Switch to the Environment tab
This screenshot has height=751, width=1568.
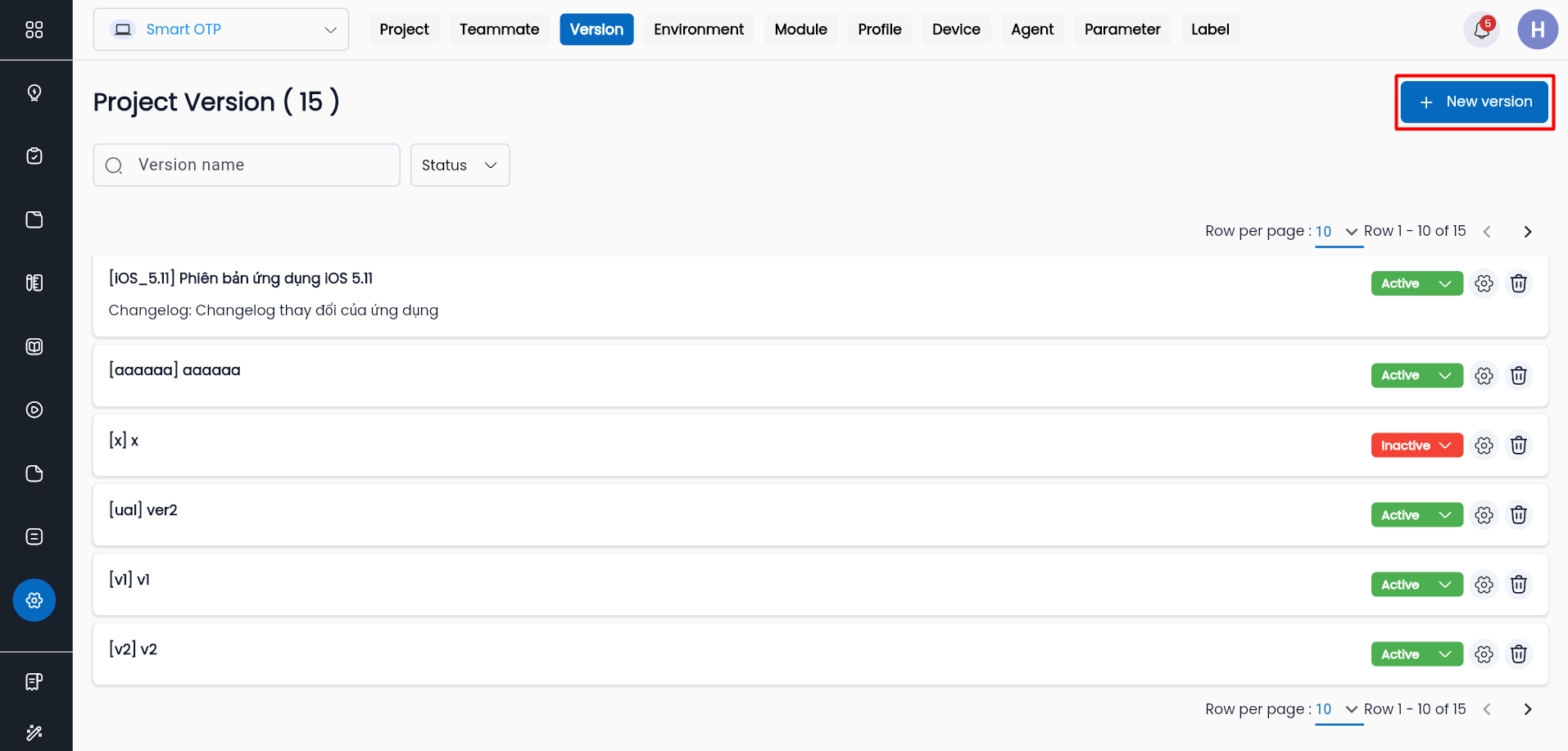[698, 29]
